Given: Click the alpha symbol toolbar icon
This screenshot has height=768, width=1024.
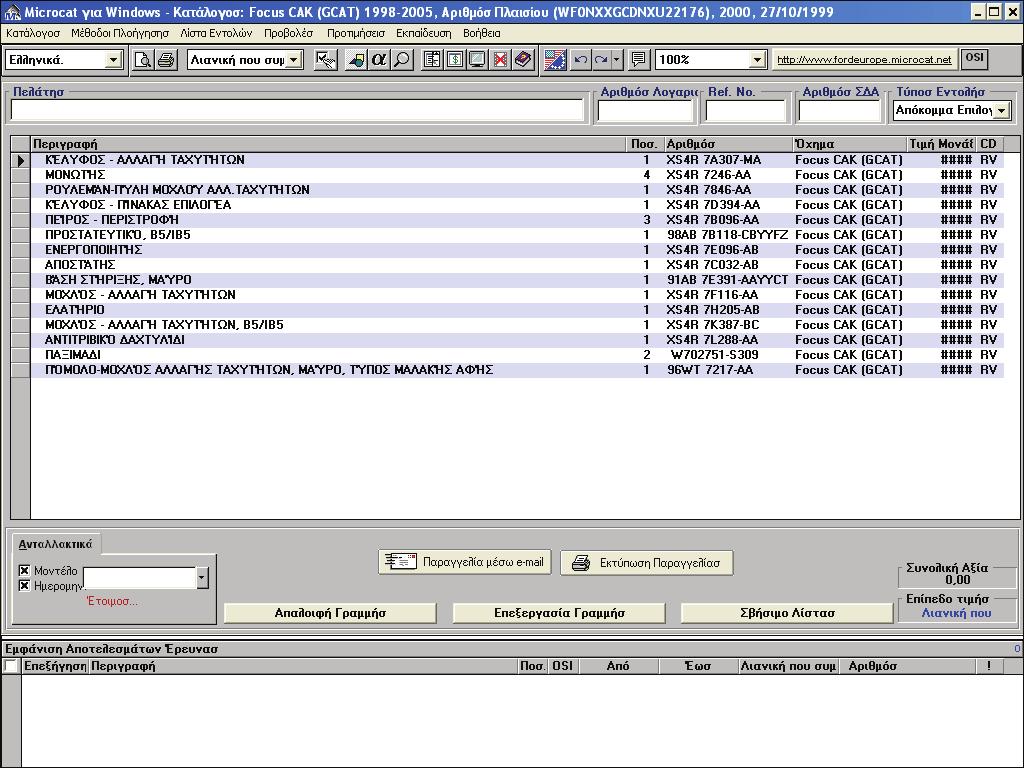Looking at the screenshot, I should (379, 60).
